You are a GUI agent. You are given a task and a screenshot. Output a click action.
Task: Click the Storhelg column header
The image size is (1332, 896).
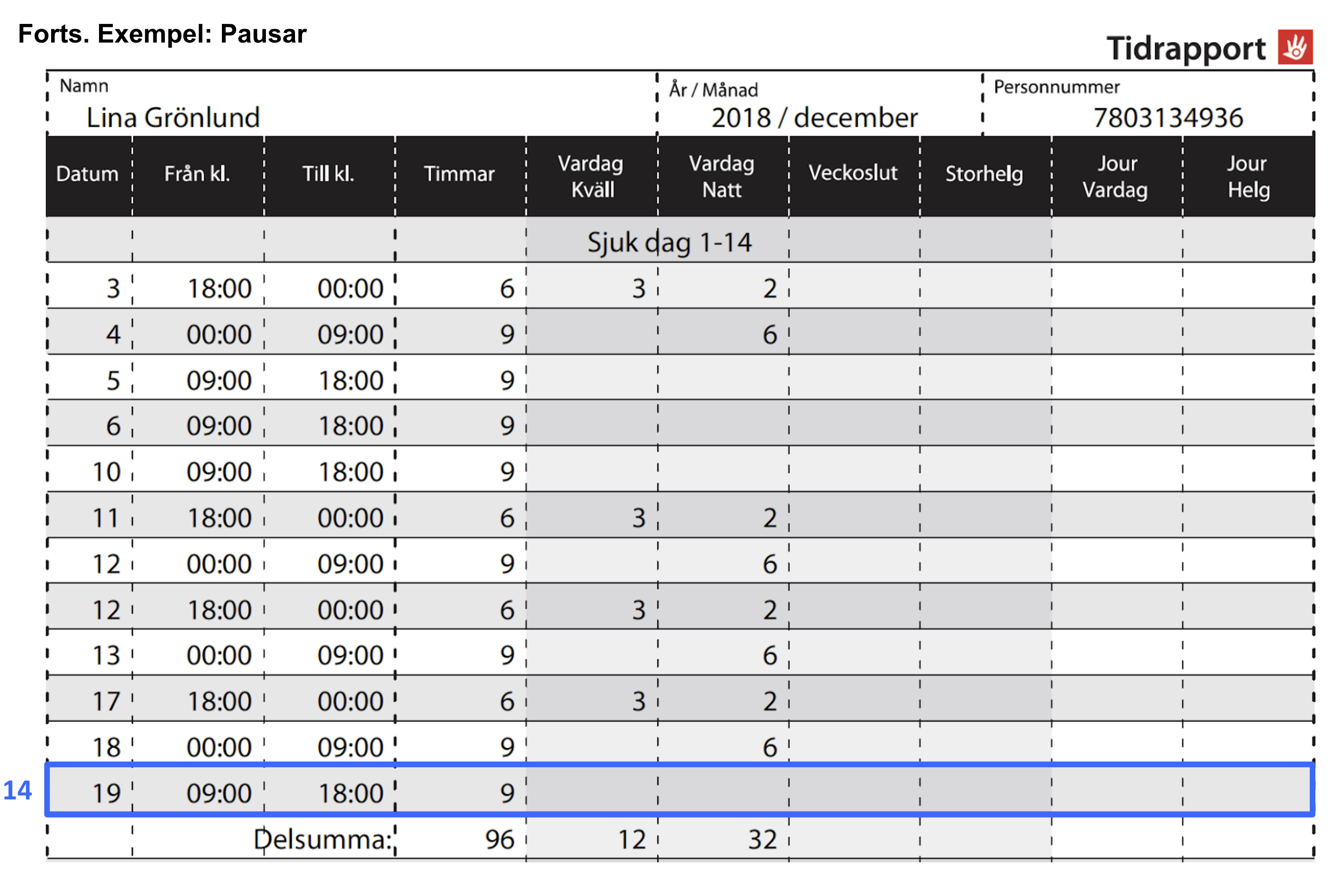coord(984,174)
